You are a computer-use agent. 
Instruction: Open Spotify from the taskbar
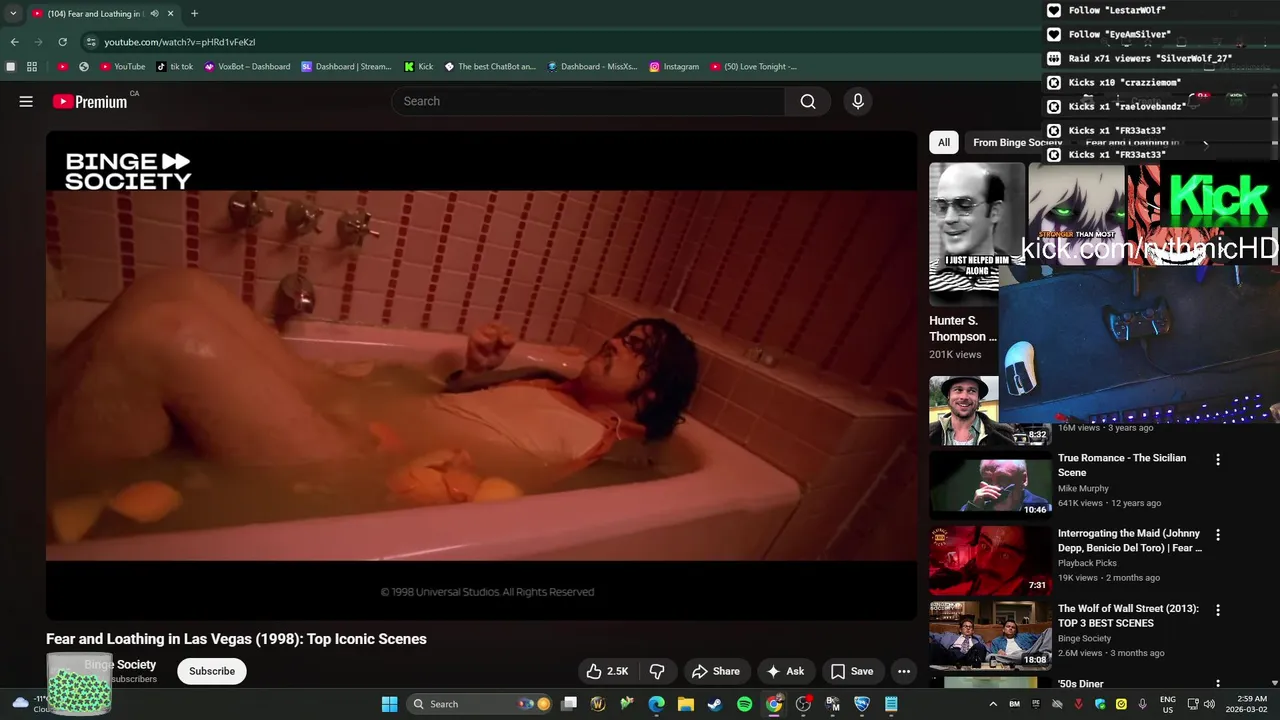pos(744,704)
